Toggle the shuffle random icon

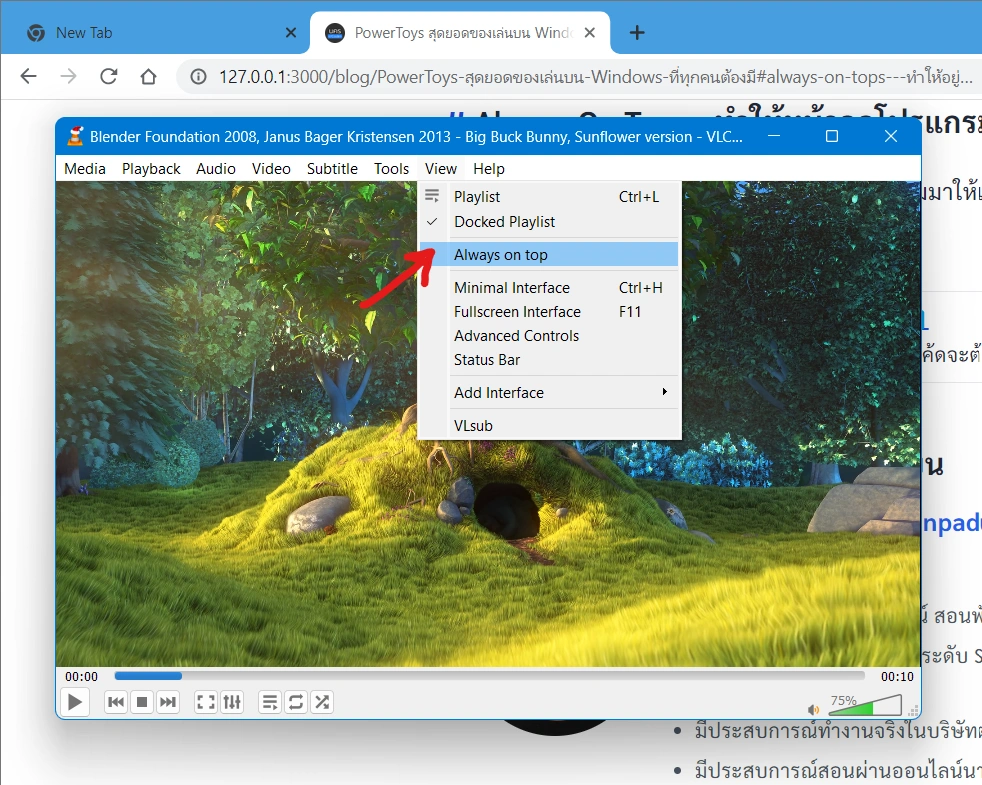(x=323, y=702)
